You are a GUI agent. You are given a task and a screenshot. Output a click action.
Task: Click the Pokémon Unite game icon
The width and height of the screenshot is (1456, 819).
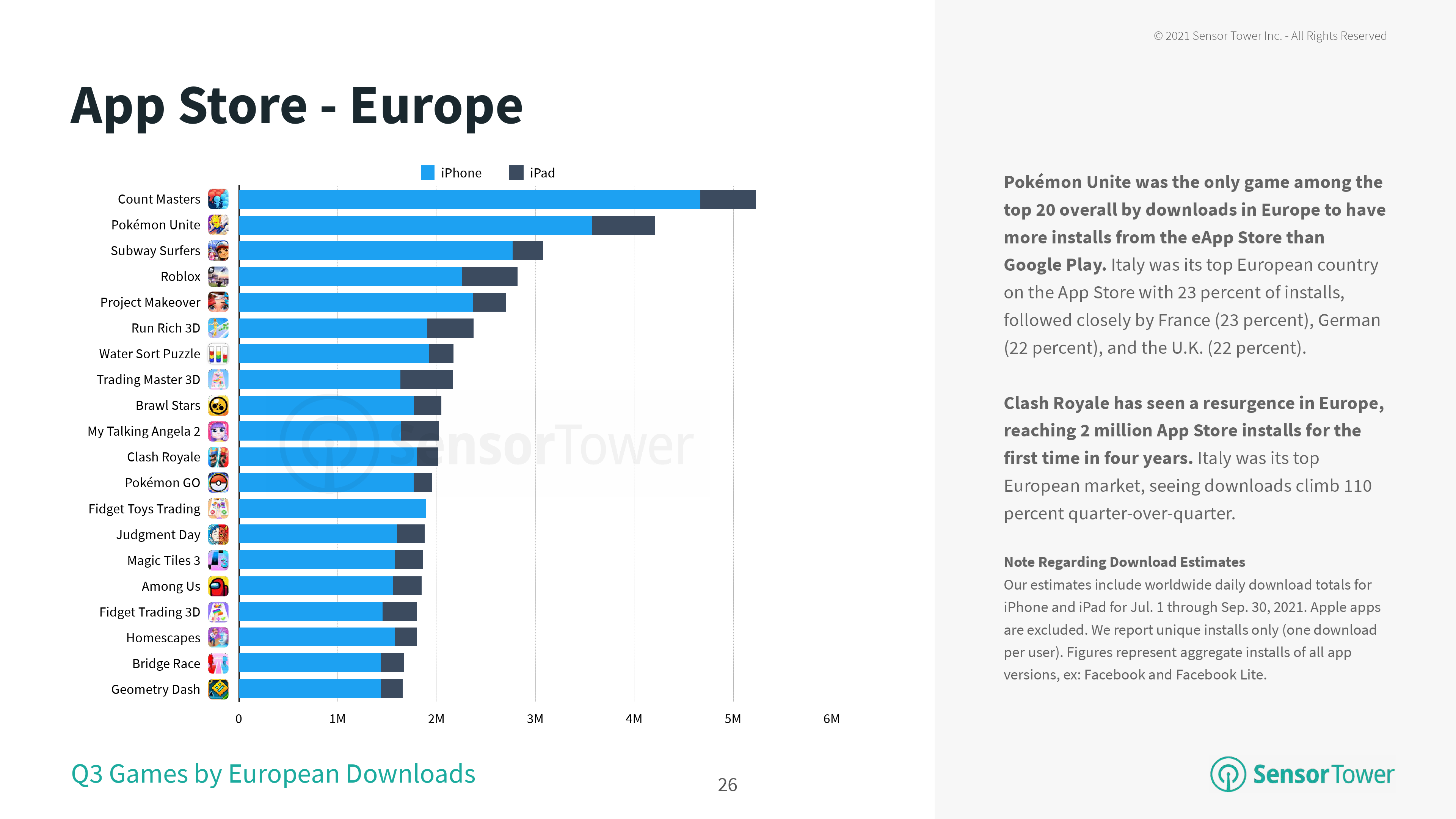point(218,225)
